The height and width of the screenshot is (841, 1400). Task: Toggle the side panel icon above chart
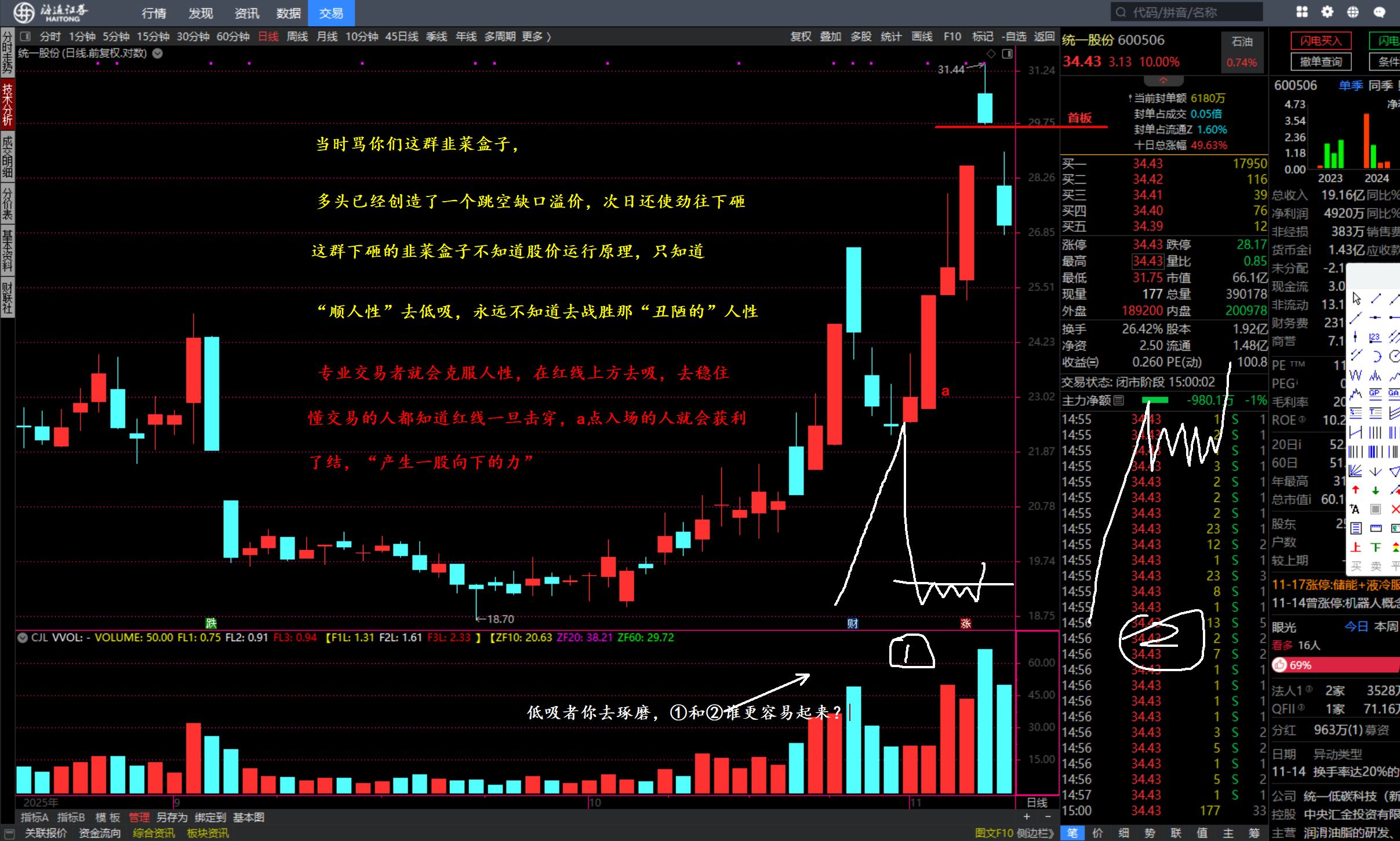pyautogui.click(x=1008, y=54)
